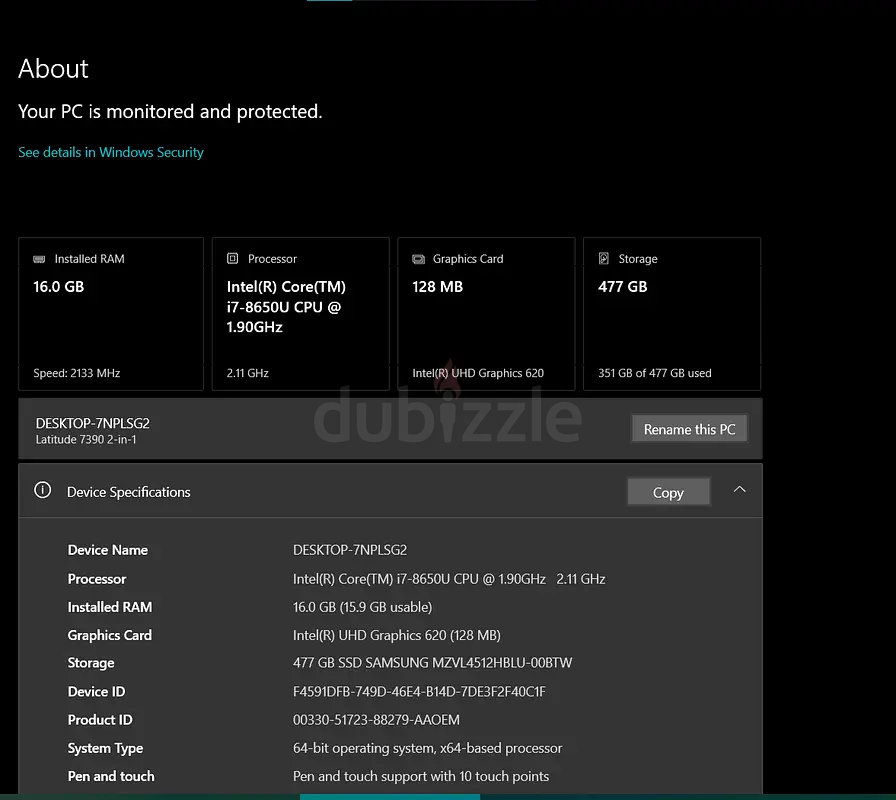Click the Installed RAM memory chip icon
The height and width of the screenshot is (800, 896).
click(x=39, y=259)
